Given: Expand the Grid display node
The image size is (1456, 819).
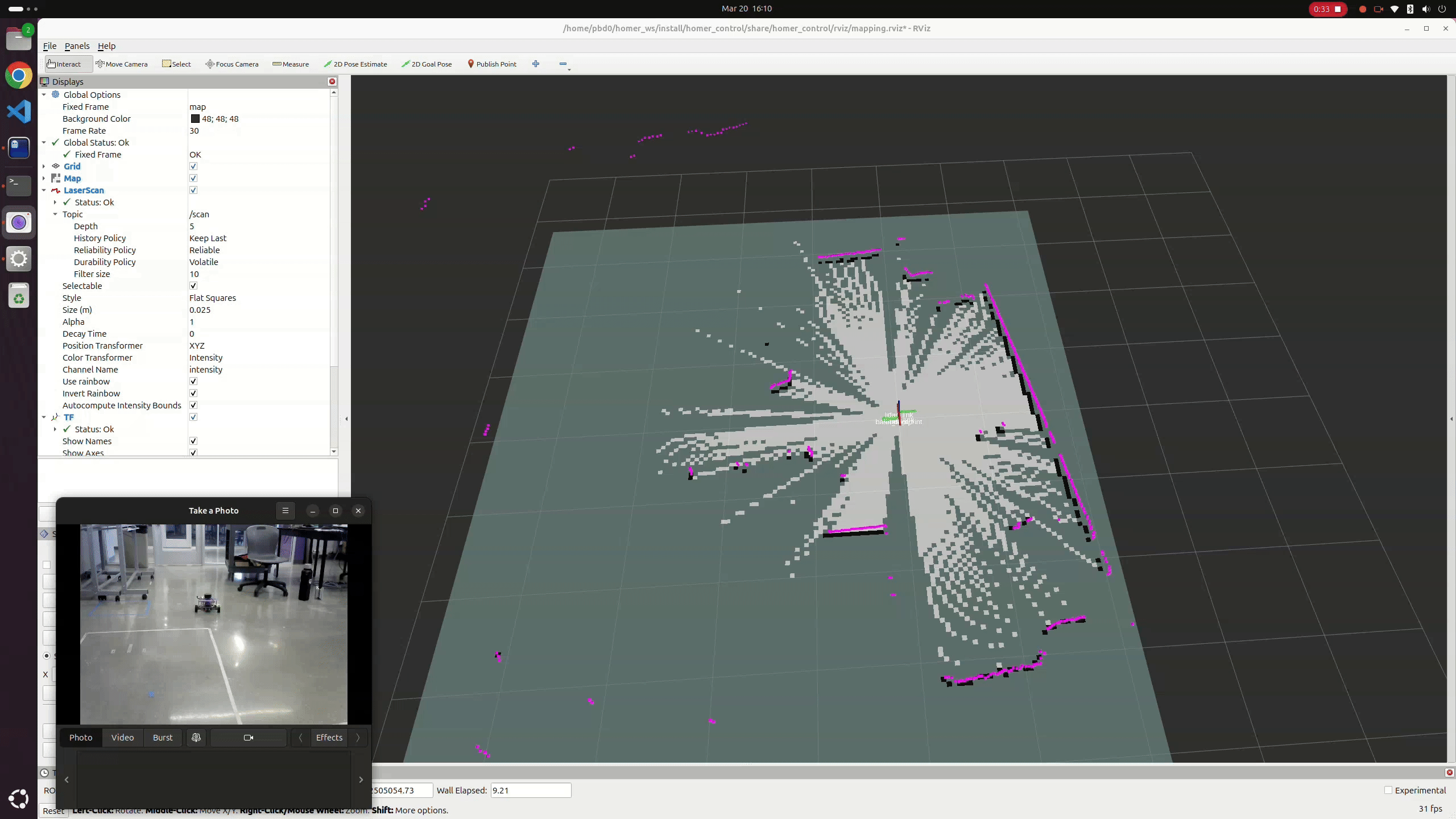Looking at the screenshot, I should point(44,166).
